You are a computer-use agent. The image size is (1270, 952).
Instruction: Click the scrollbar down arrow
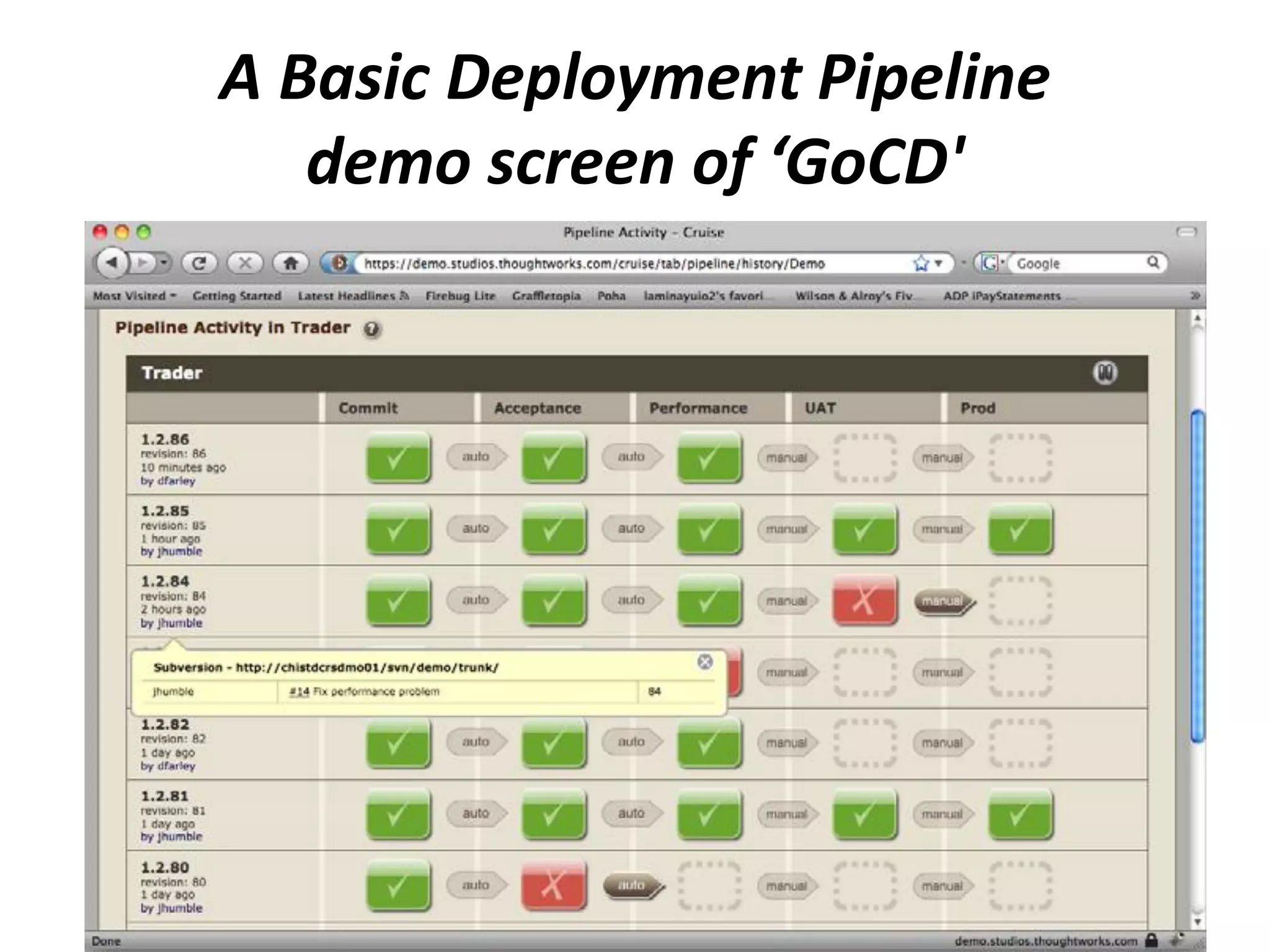[1197, 922]
